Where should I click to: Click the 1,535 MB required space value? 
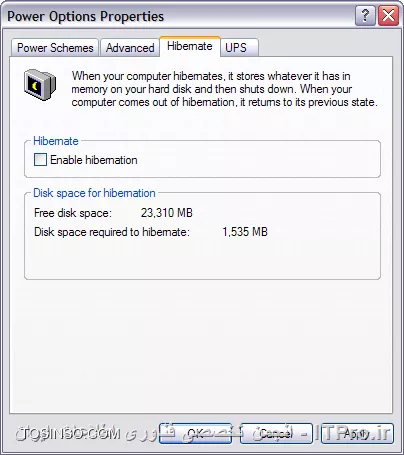pyautogui.click(x=245, y=232)
